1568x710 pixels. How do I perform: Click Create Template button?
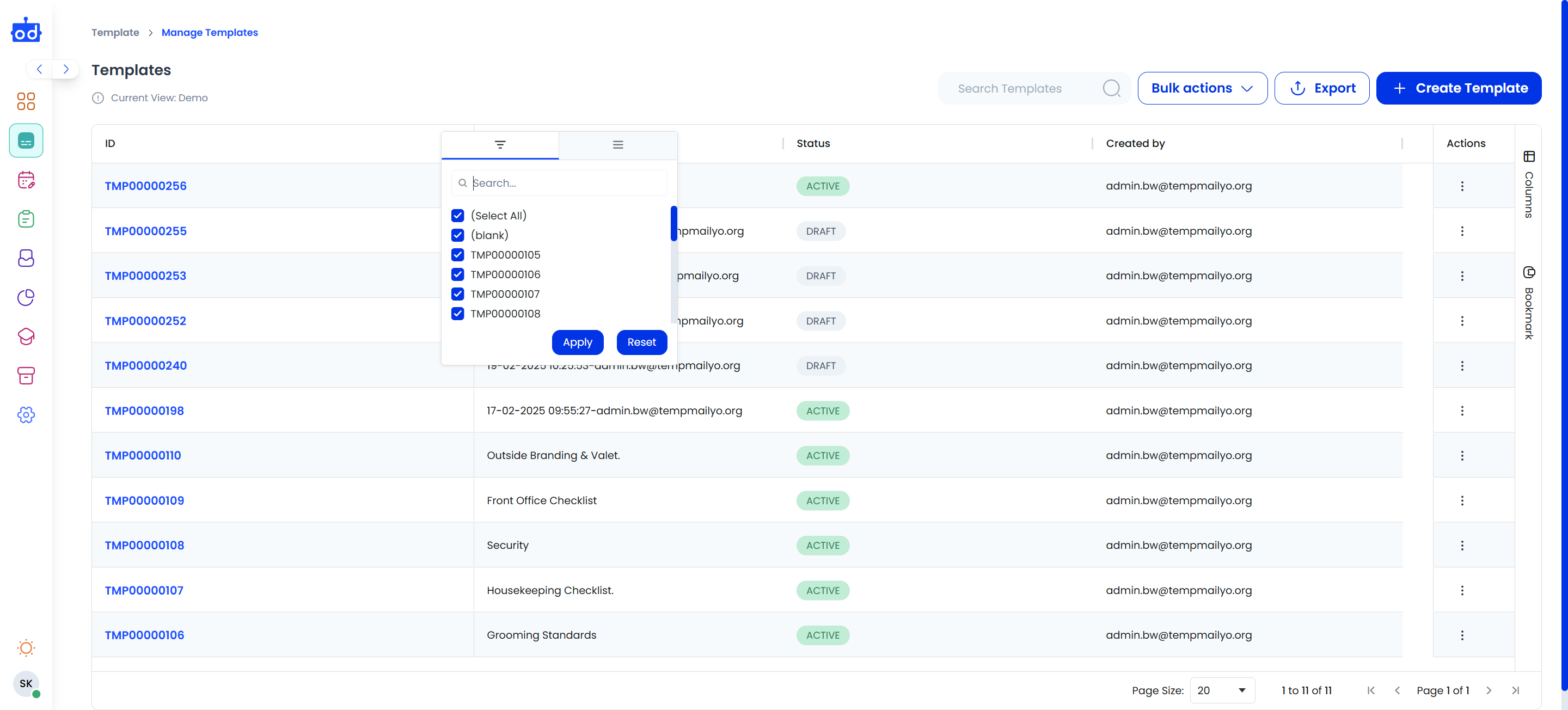(x=1459, y=88)
